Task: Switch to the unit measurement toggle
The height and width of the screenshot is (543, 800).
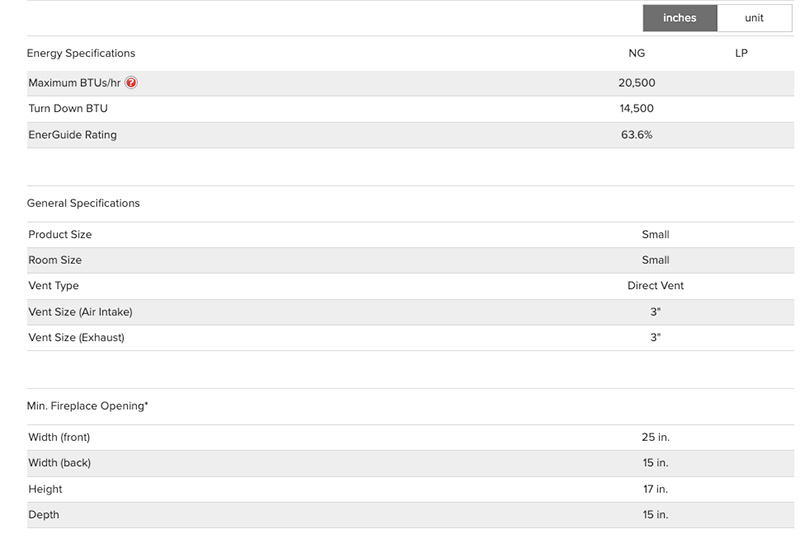Action: point(754,18)
